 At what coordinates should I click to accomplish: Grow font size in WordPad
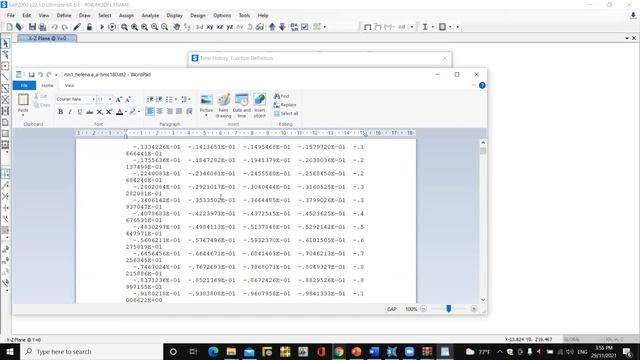[119, 99]
